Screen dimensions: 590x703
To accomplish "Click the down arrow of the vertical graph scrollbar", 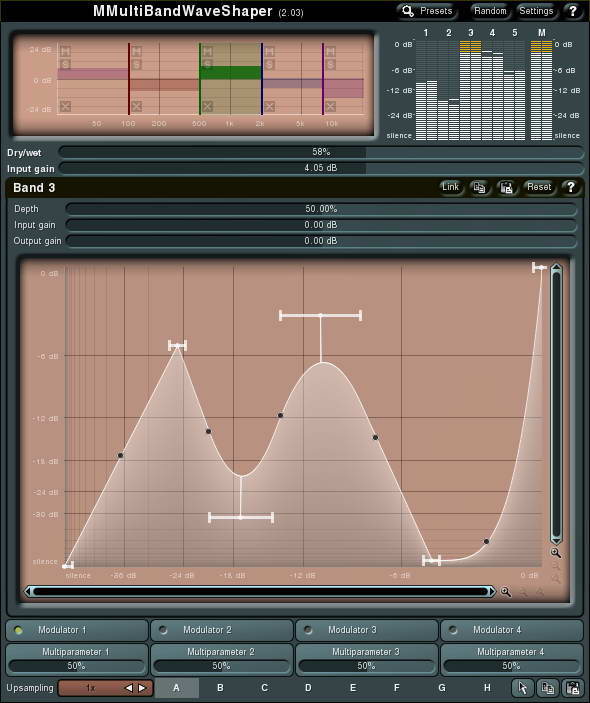I will pos(556,539).
